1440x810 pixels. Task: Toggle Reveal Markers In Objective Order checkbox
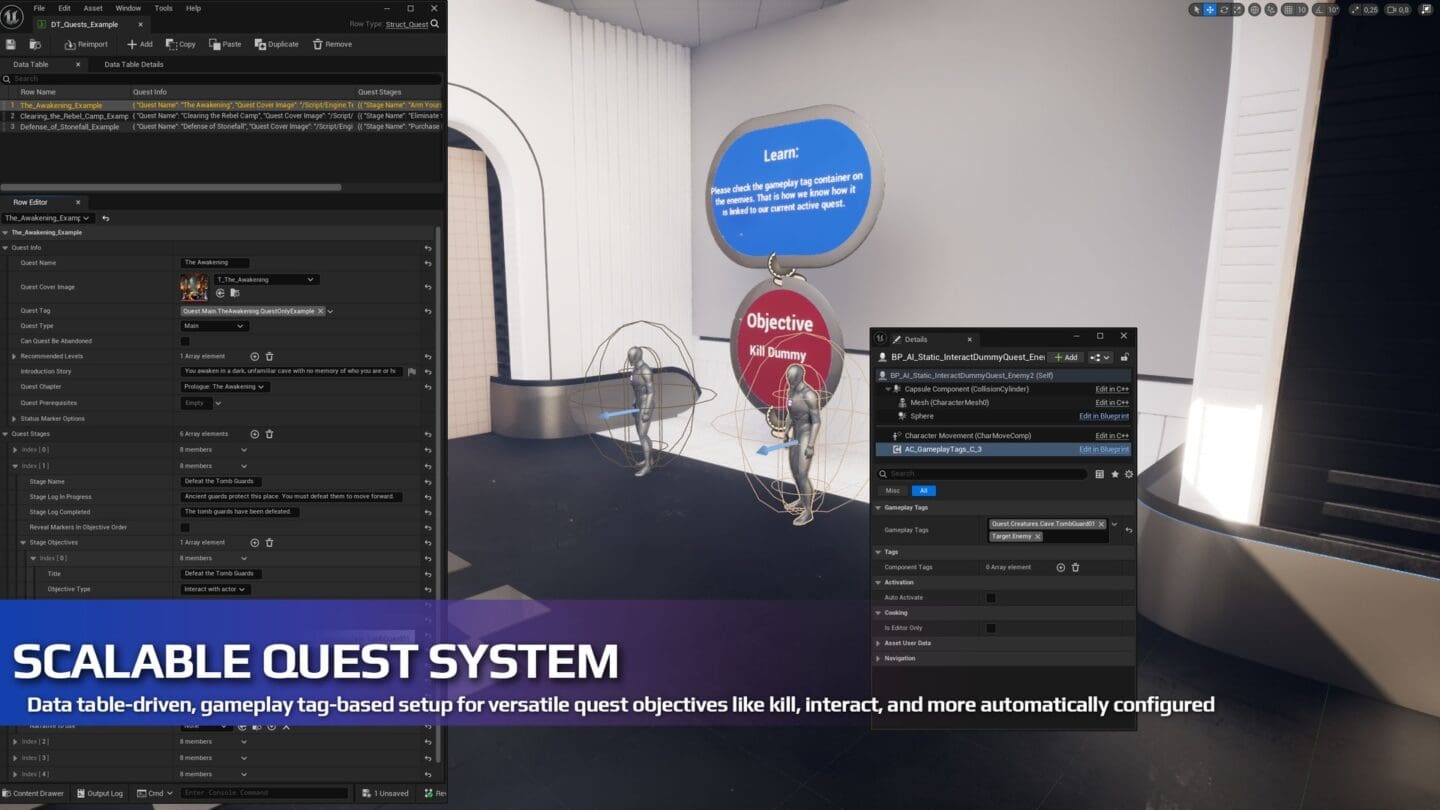tap(185, 527)
